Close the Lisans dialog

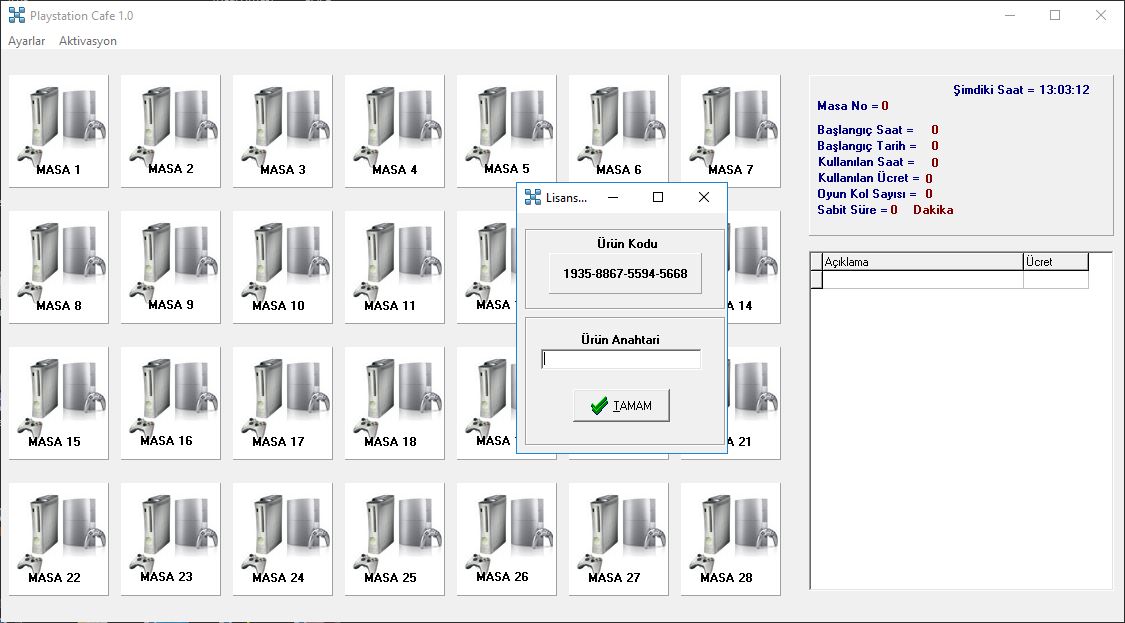(703, 197)
